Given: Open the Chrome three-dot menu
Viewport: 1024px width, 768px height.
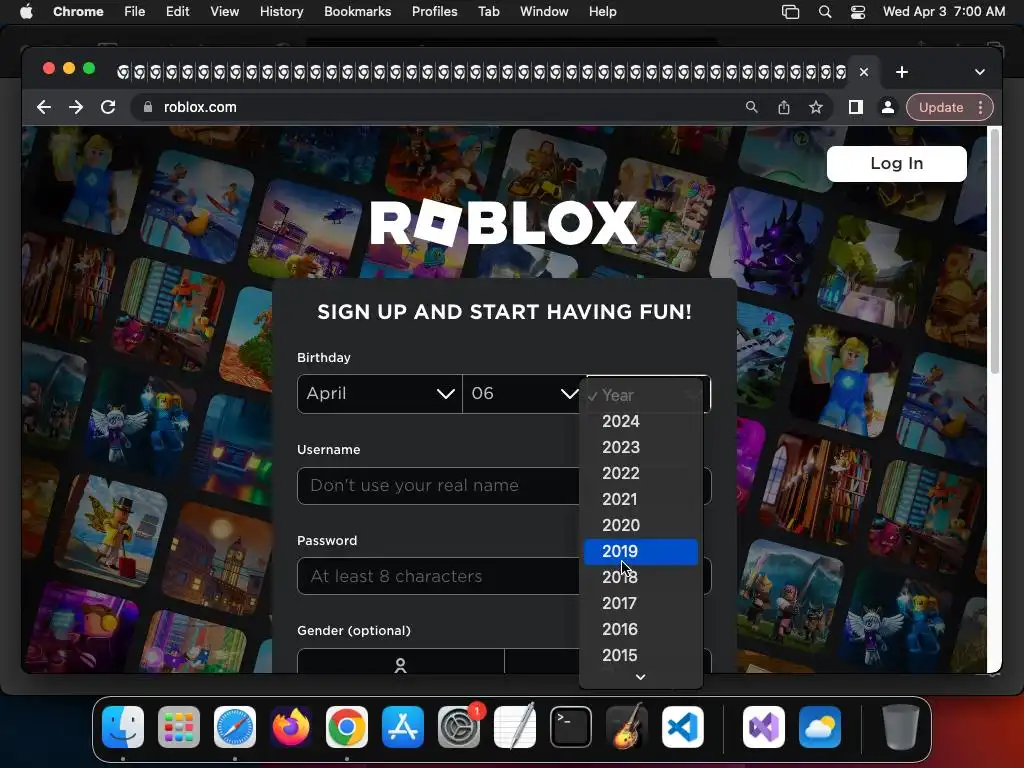Looking at the screenshot, I should point(980,107).
